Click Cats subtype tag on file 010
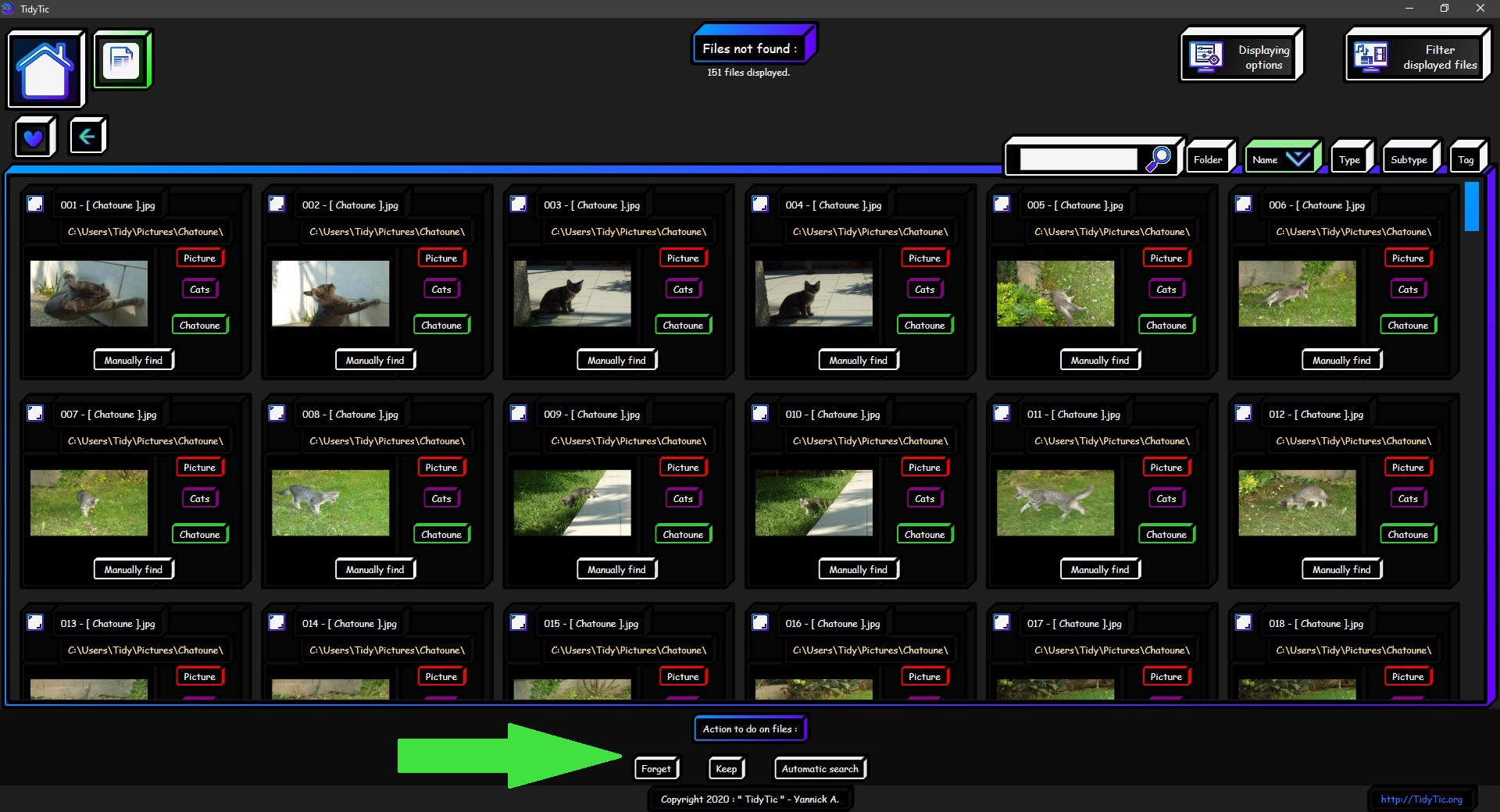This screenshot has height=812, width=1500. click(x=925, y=498)
